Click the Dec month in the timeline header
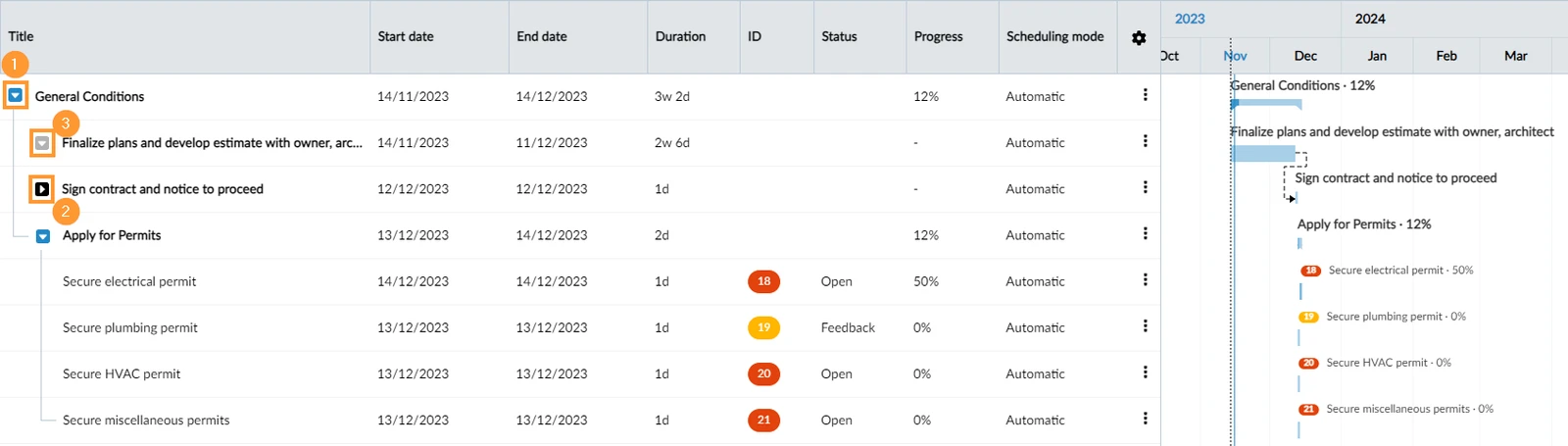The width and height of the screenshot is (1568, 446). 1305,56
